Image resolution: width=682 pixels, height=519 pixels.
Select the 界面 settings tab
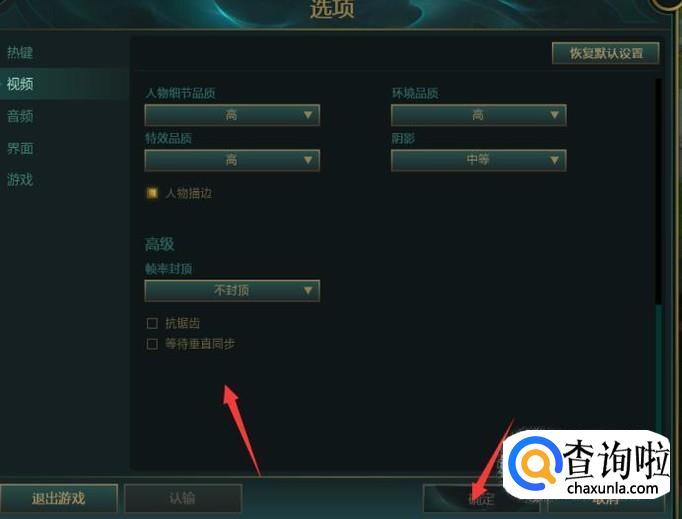[x=20, y=148]
